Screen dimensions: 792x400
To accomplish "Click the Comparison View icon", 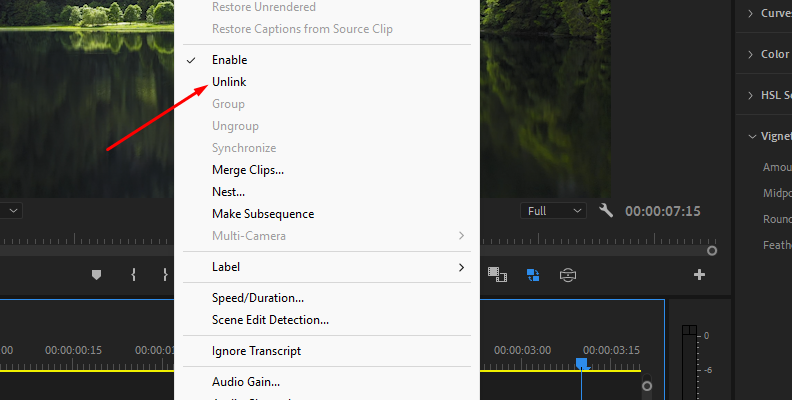I will [x=568, y=274].
